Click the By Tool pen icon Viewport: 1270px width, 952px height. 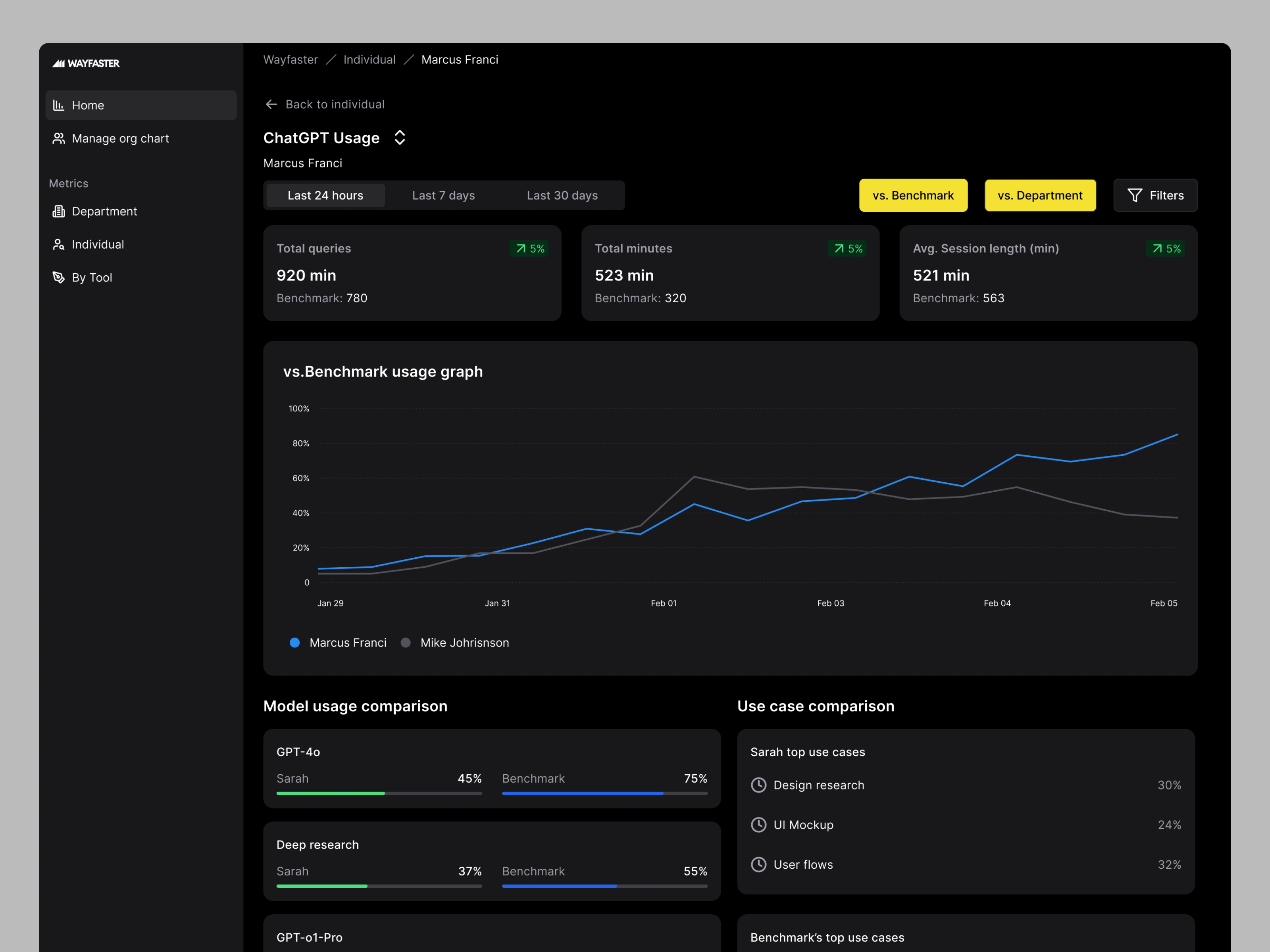[58, 278]
